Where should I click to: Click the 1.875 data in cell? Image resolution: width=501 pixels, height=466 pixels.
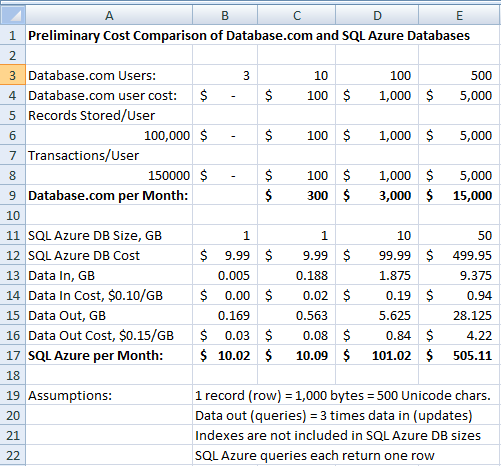coord(377,275)
